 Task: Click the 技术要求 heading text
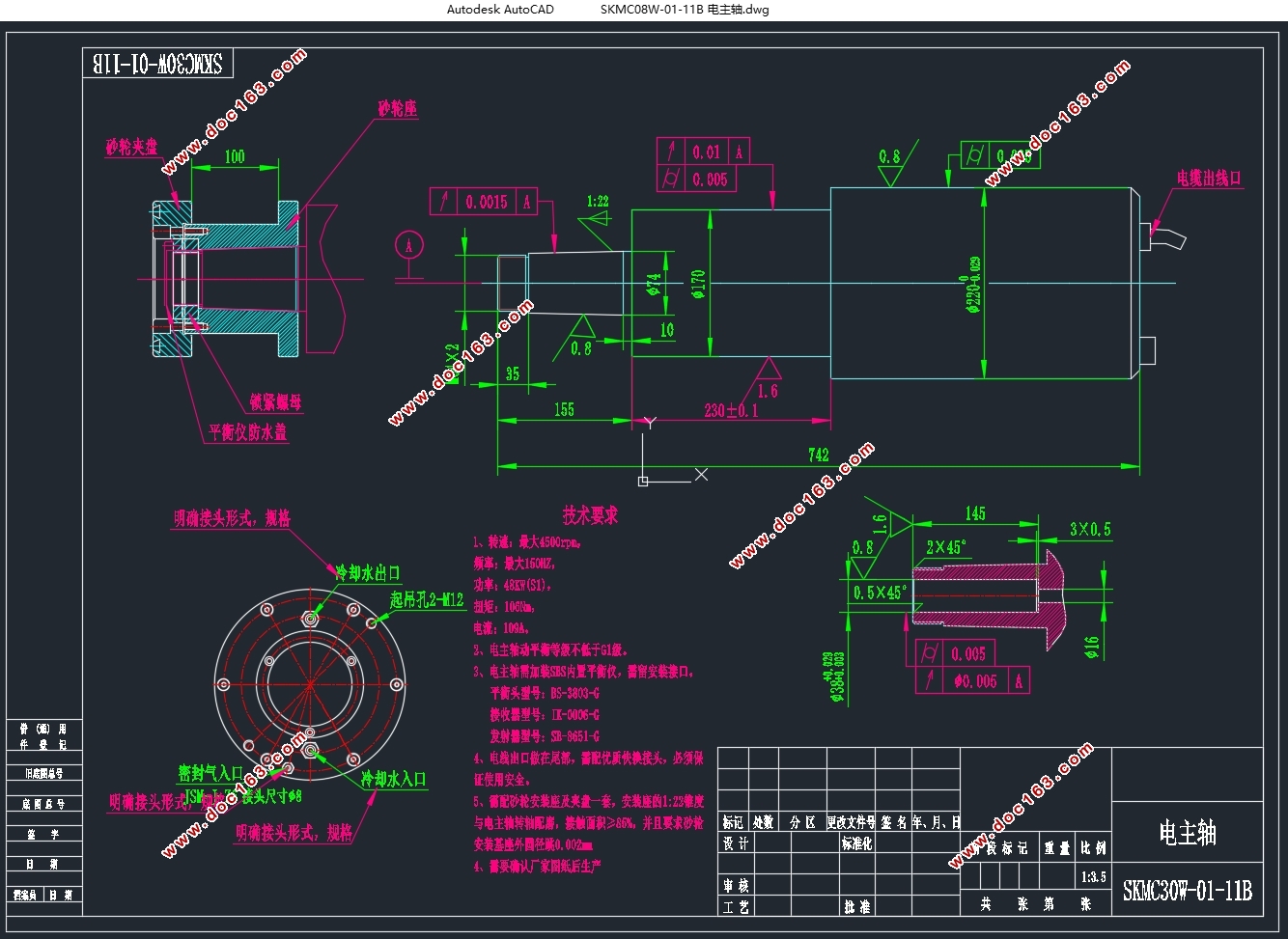590,515
